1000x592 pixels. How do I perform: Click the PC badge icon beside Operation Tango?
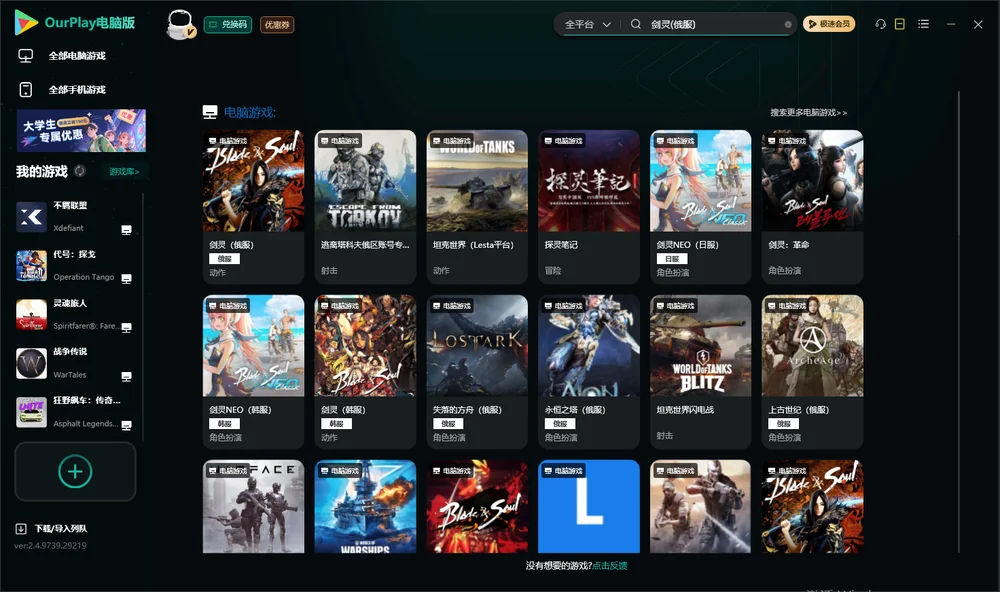click(126, 279)
